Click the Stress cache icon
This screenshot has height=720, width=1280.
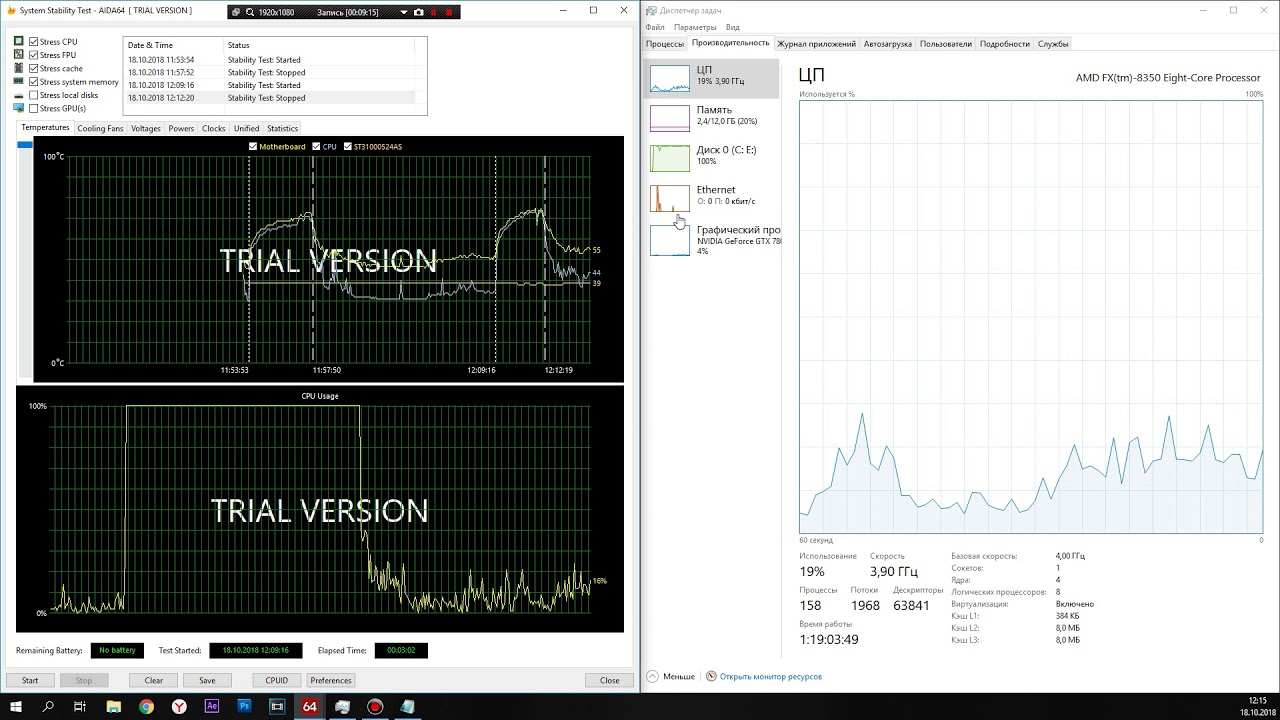pos(19,68)
